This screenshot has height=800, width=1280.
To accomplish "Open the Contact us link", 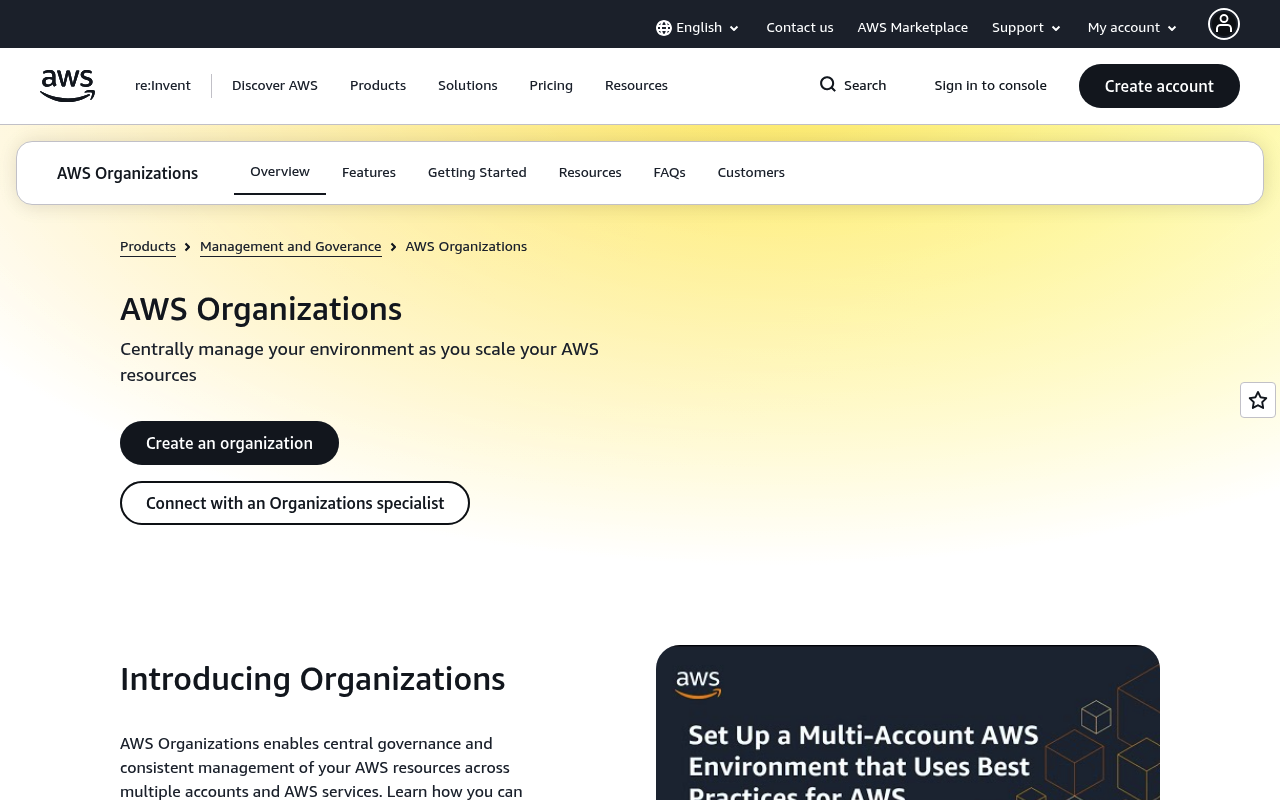I will 800,28.
